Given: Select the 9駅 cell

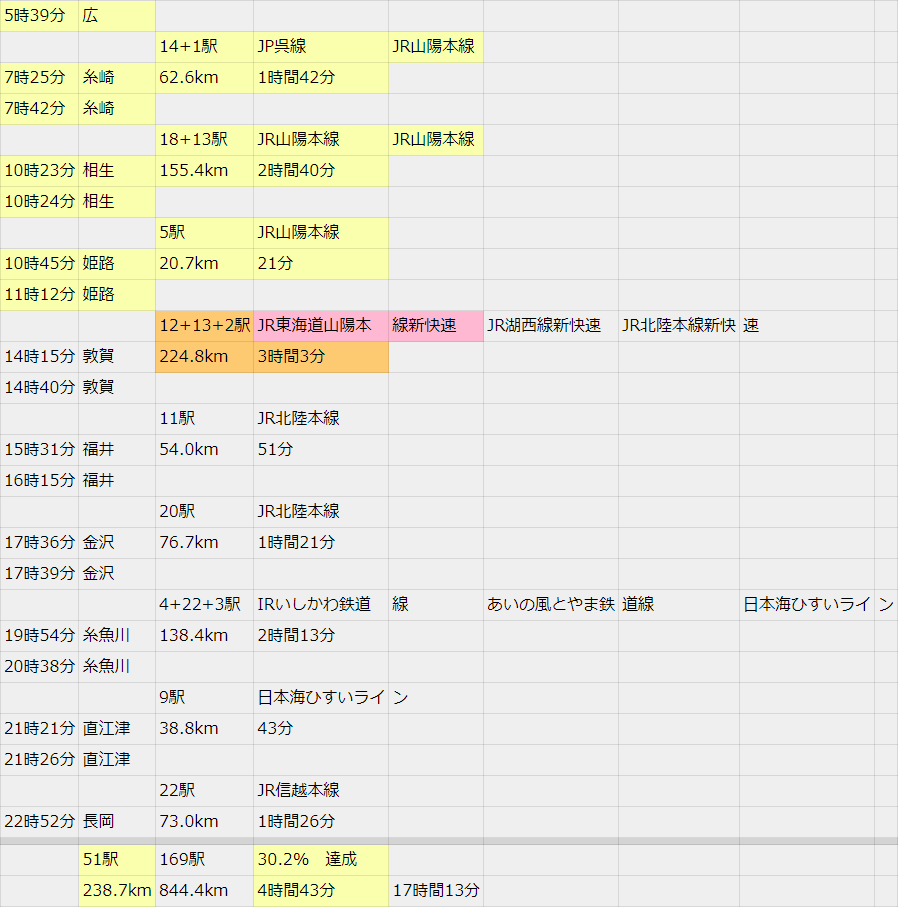Looking at the screenshot, I should [x=204, y=698].
